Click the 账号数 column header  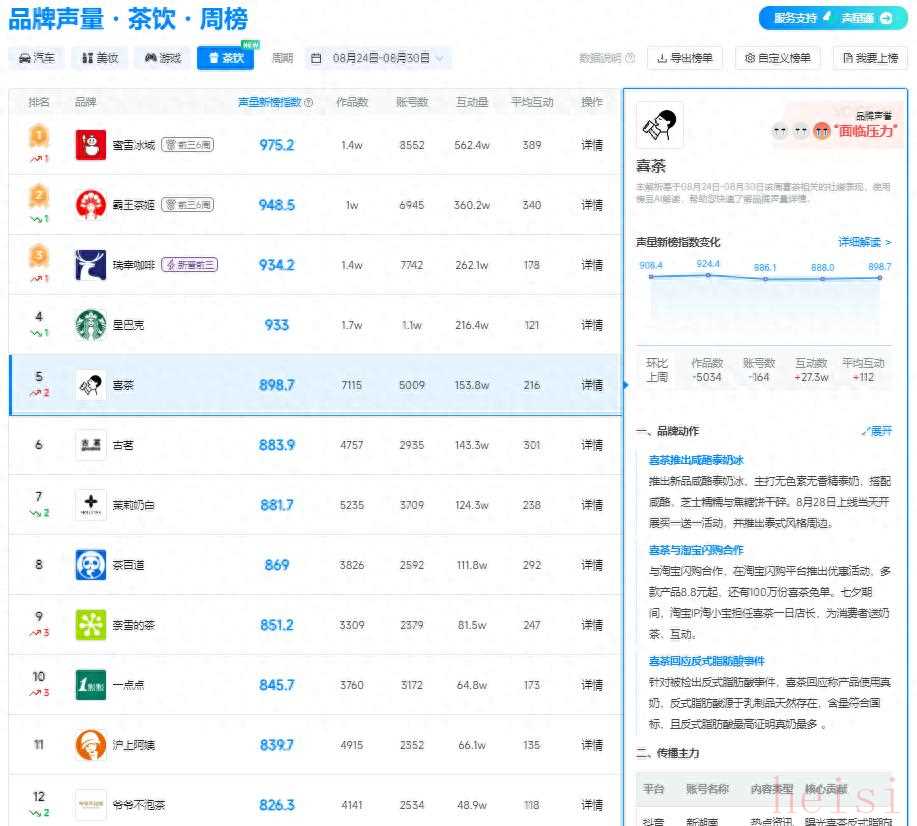(412, 102)
